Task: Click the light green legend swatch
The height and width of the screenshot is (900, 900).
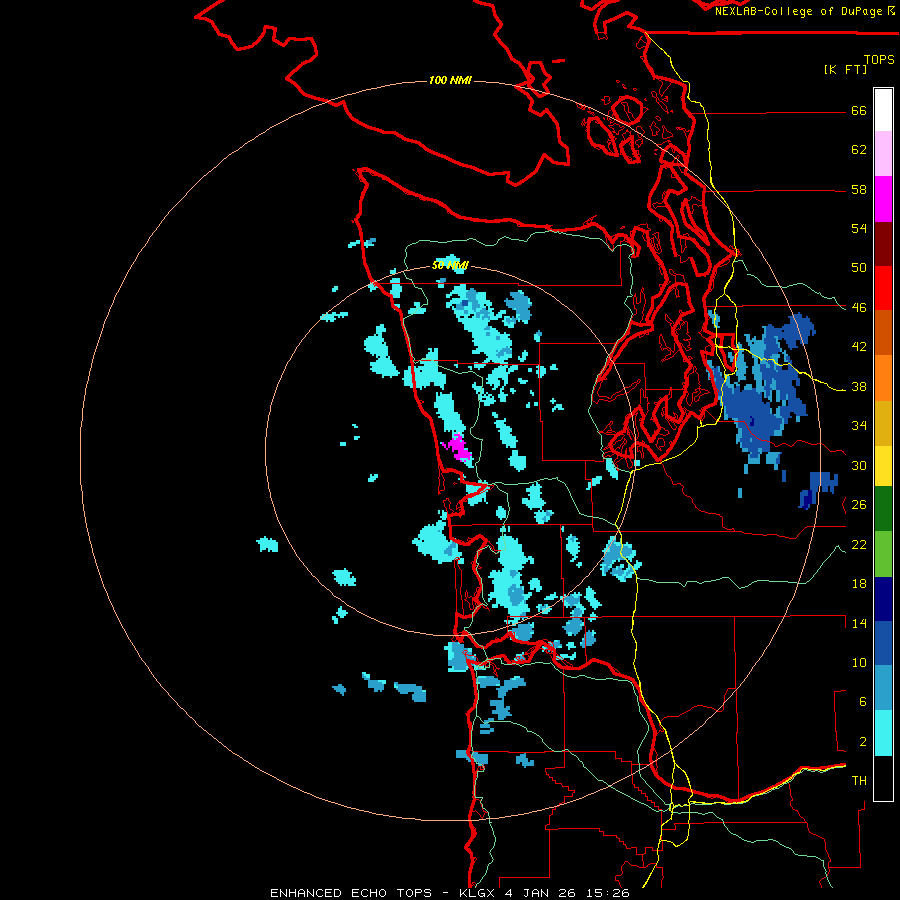Action: [x=883, y=553]
